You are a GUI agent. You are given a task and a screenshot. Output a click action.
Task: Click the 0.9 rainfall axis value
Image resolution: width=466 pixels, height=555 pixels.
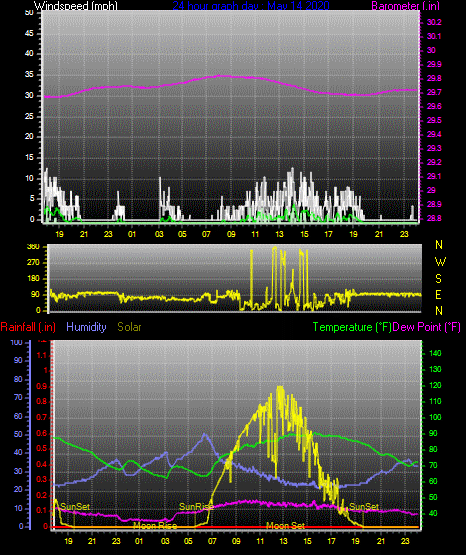click(x=42, y=386)
